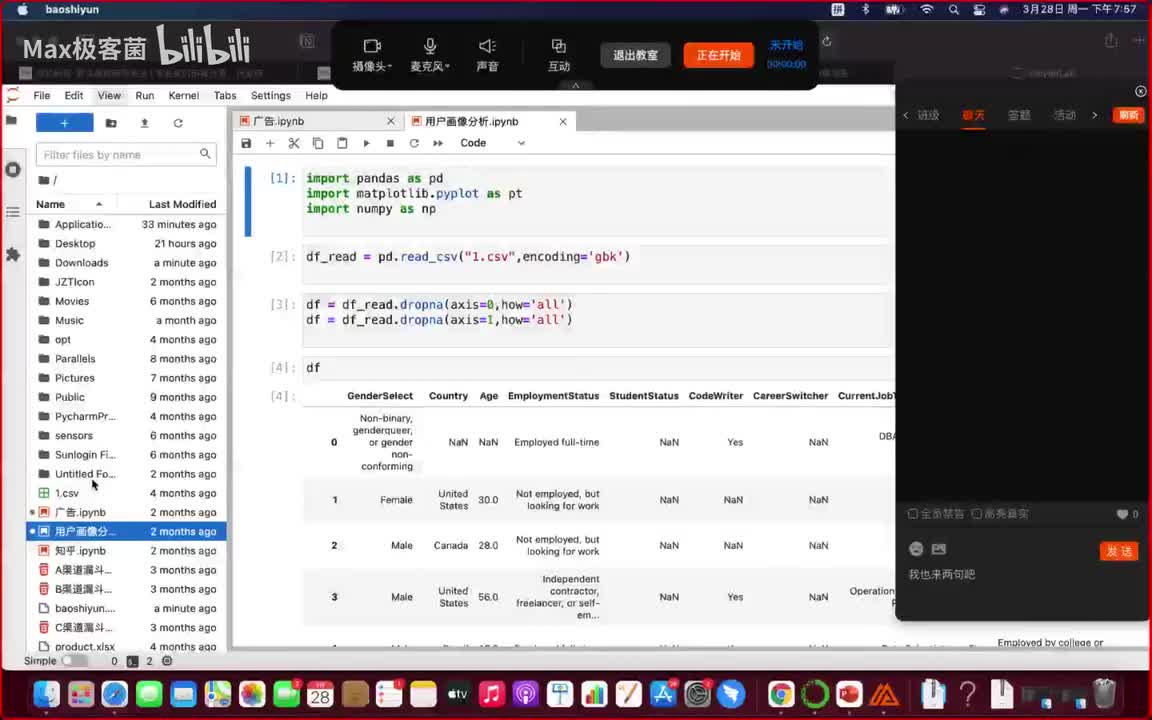Open the file browser sidebar tab
The width and height of the screenshot is (1152, 720).
point(12,120)
